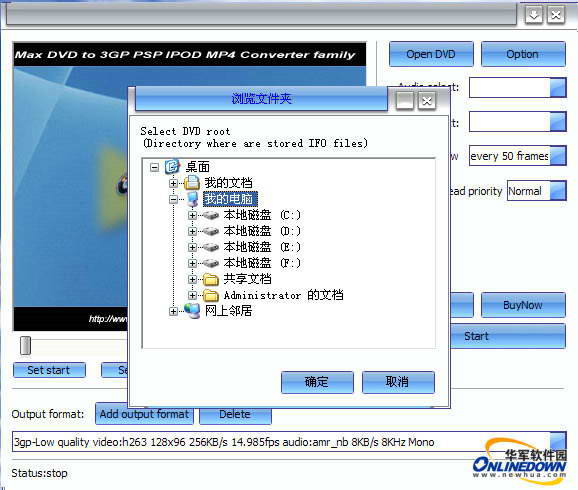Open the every 50 frames dropdown

pyautogui.click(x=558, y=156)
